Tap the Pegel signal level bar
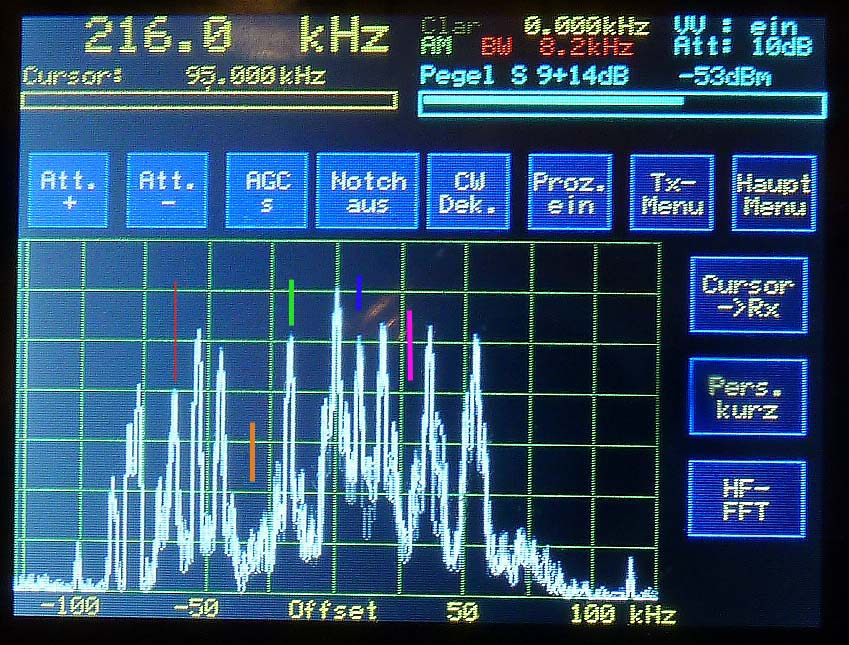Image resolution: width=849 pixels, height=645 pixels. pos(622,104)
